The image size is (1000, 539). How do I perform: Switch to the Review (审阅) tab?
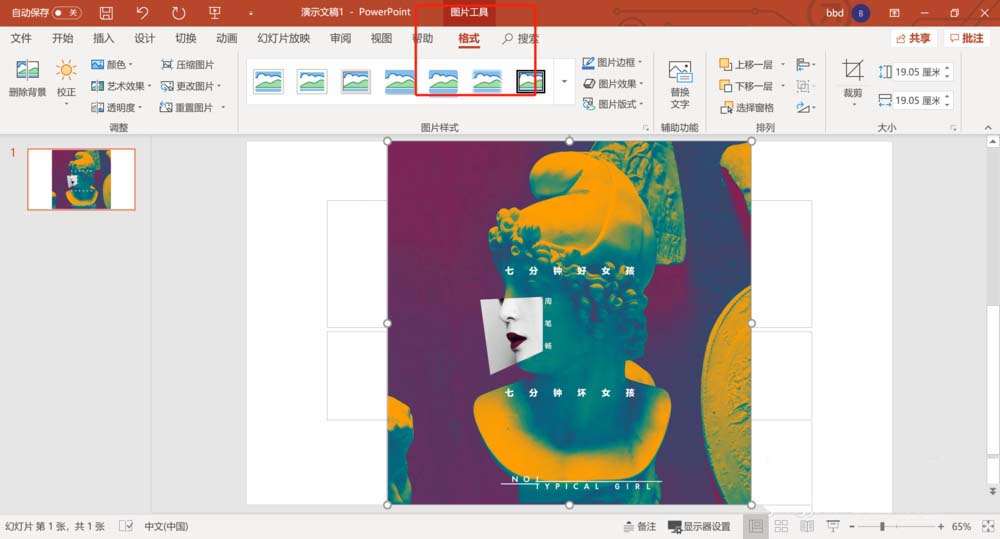[x=341, y=38]
